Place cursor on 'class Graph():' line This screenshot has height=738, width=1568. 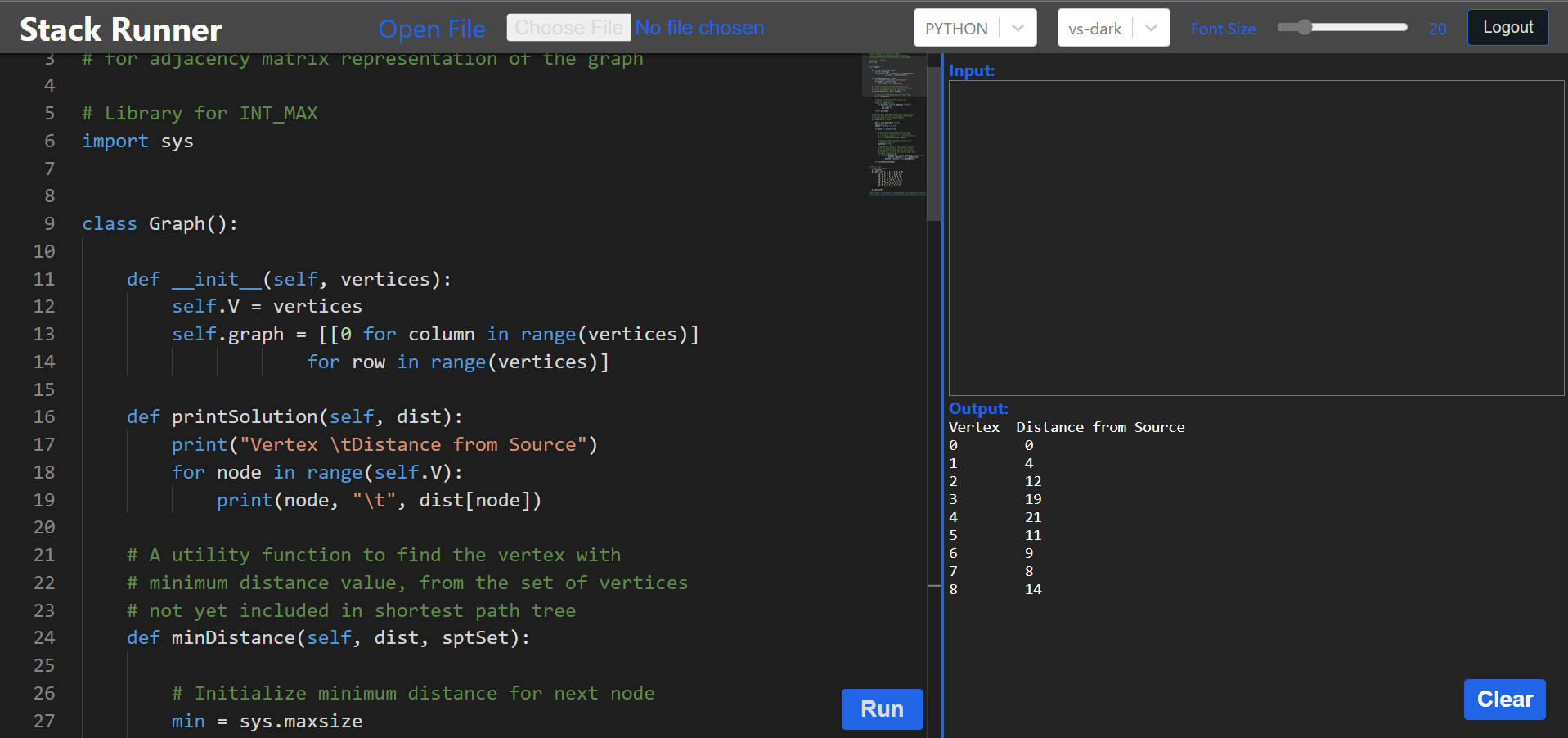click(159, 223)
